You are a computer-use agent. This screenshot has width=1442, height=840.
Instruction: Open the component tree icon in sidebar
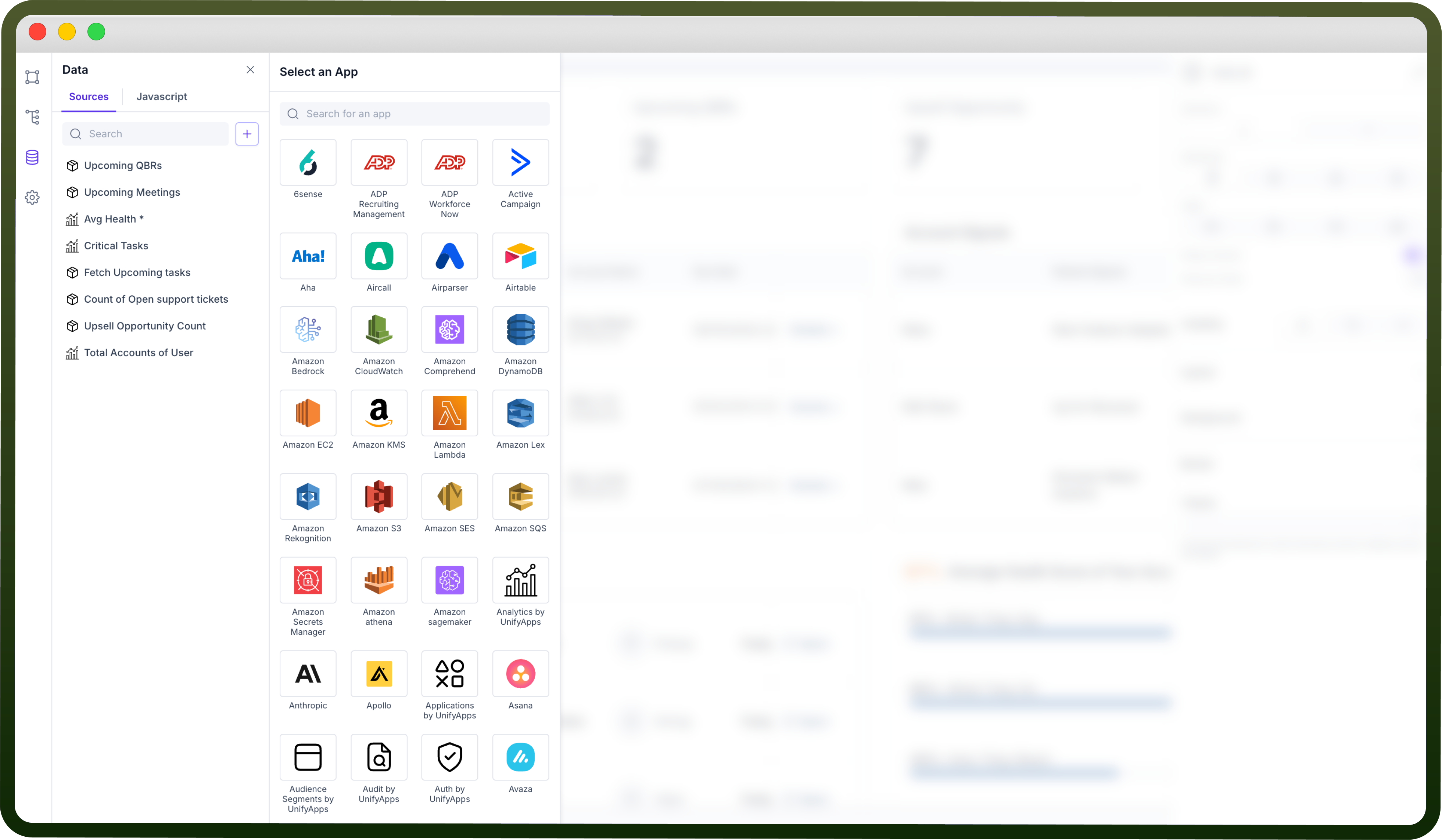[x=33, y=117]
